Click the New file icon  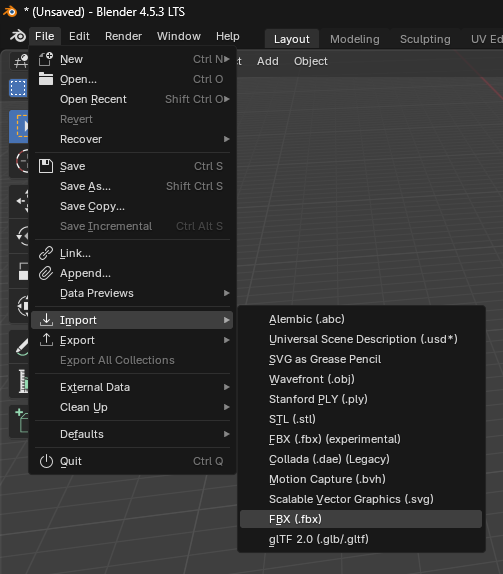(x=46, y=59)
